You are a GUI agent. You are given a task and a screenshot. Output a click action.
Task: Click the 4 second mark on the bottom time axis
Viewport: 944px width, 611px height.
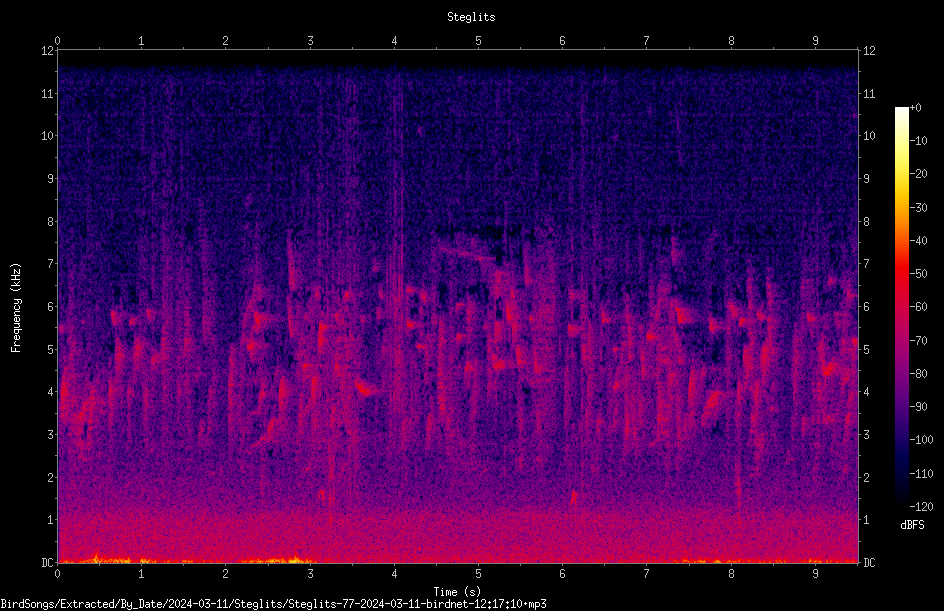(x=394, y=574)
